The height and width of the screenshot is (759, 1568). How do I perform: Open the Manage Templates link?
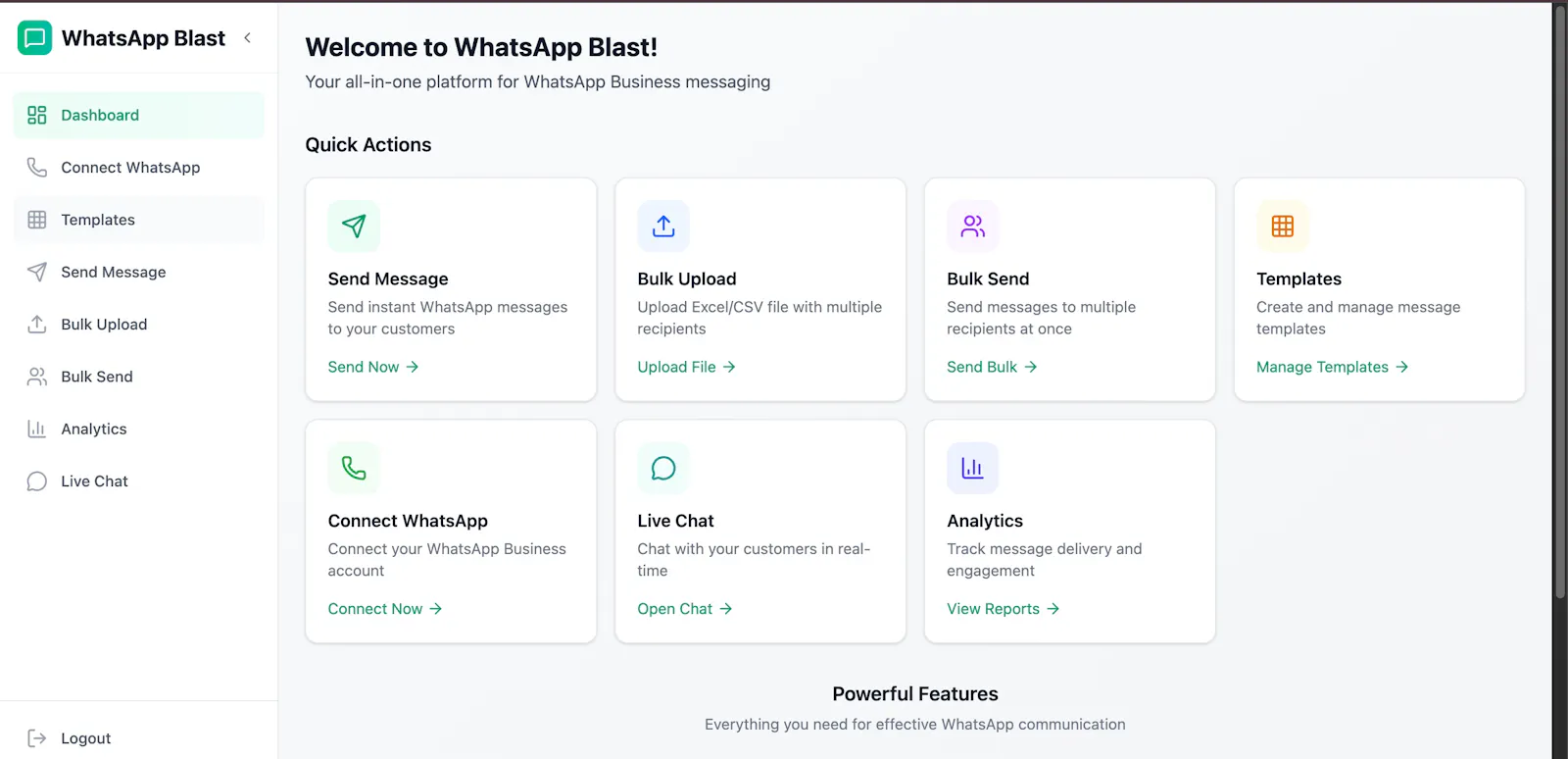point(1333,367)
